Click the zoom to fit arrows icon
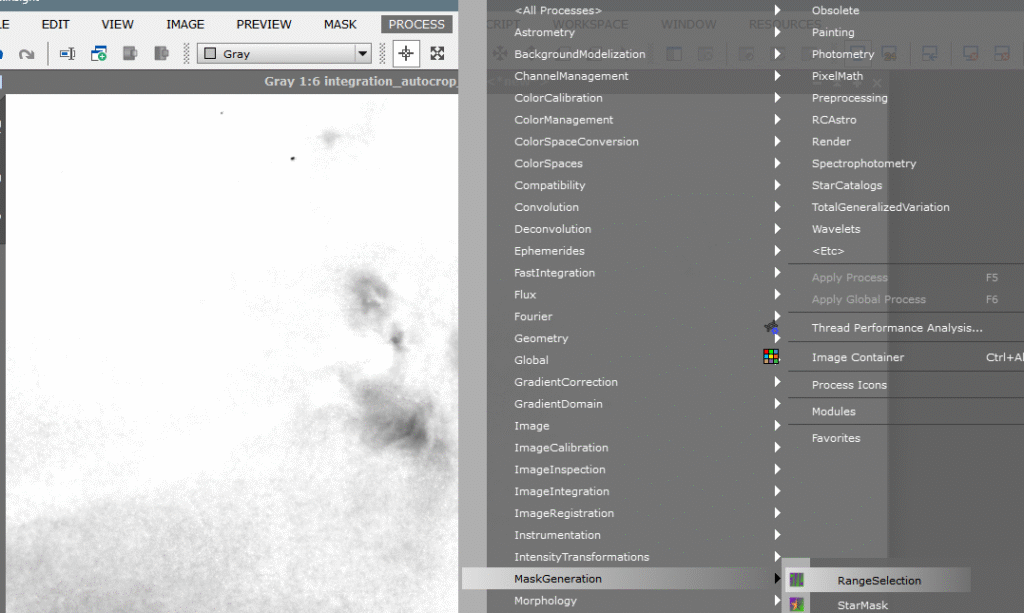1024x613 pixels. tap(438, 54)
